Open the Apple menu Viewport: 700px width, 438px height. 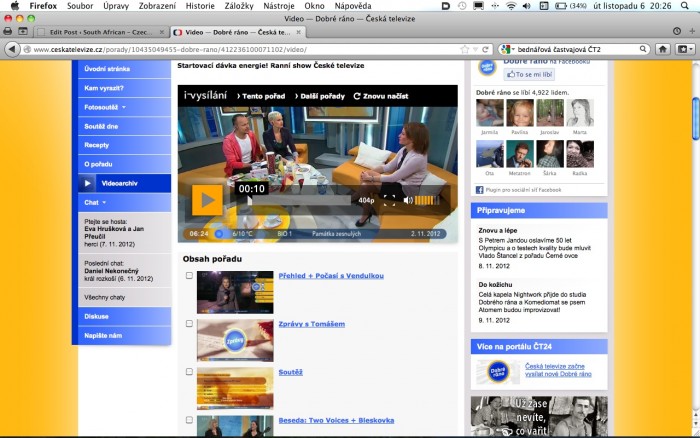click(x=15, y=6)
